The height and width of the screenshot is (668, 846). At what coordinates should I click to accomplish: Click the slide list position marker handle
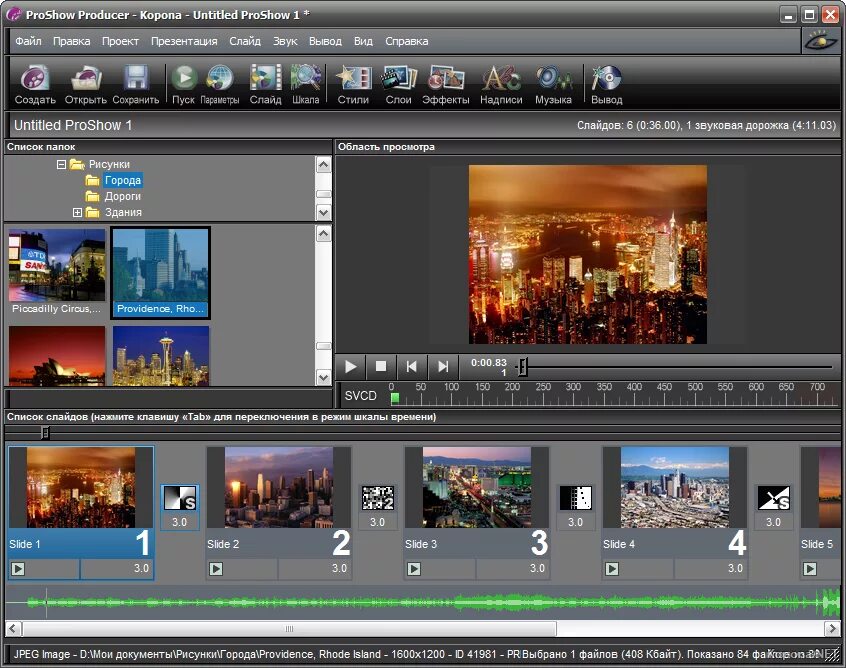[46, 433]
